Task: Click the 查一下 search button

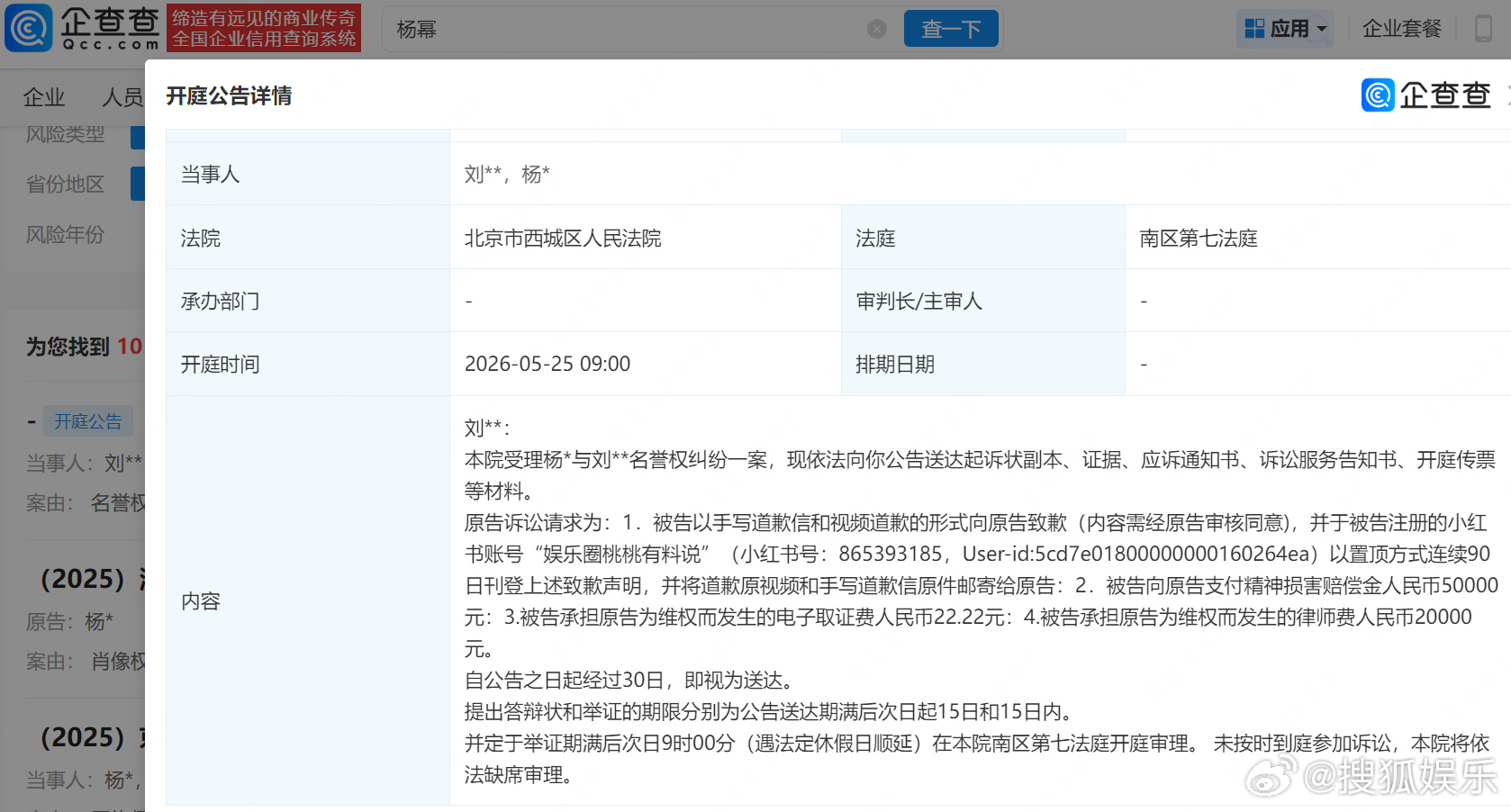Action: click(x=950, y=28)
